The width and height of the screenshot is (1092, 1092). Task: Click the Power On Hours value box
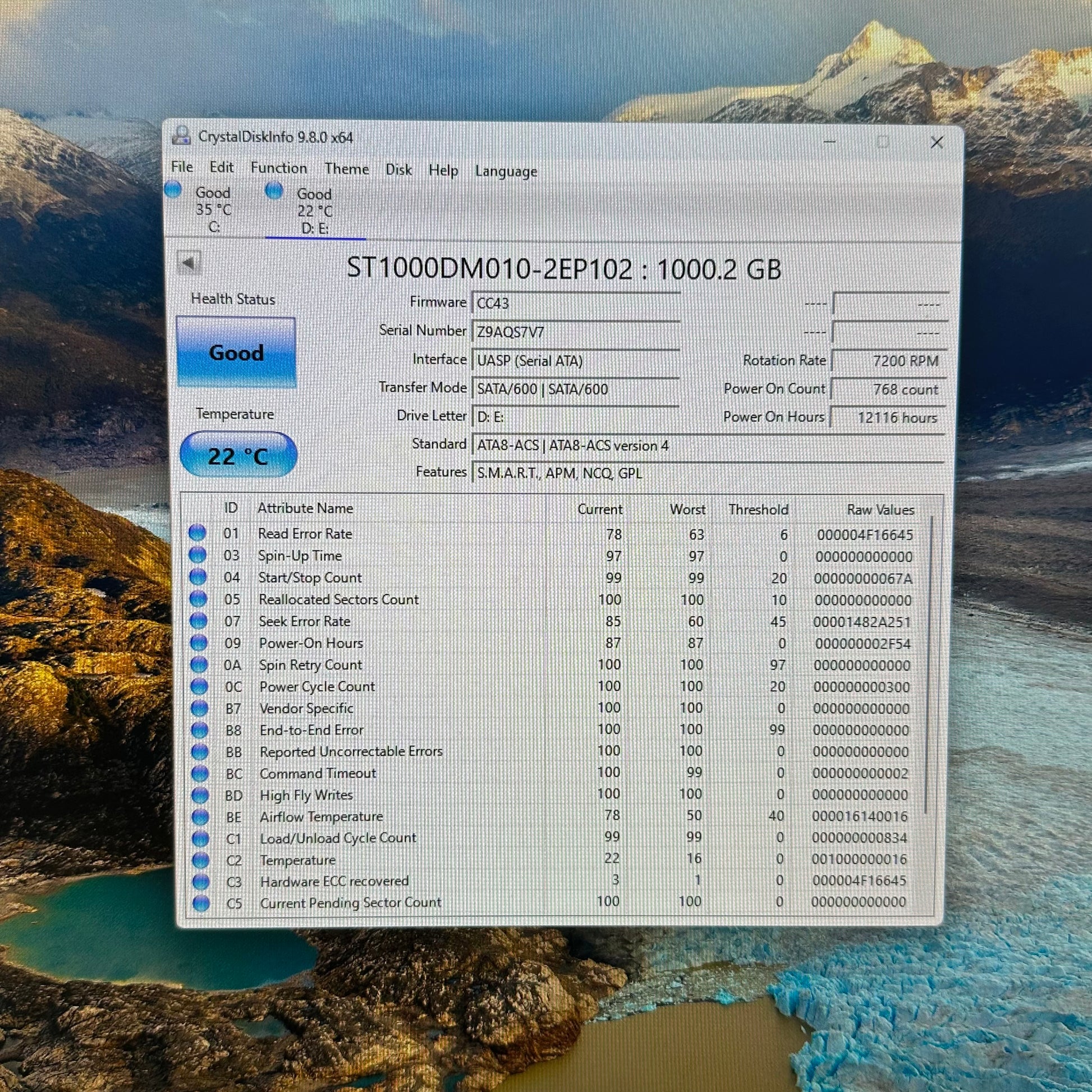[889, 417]
